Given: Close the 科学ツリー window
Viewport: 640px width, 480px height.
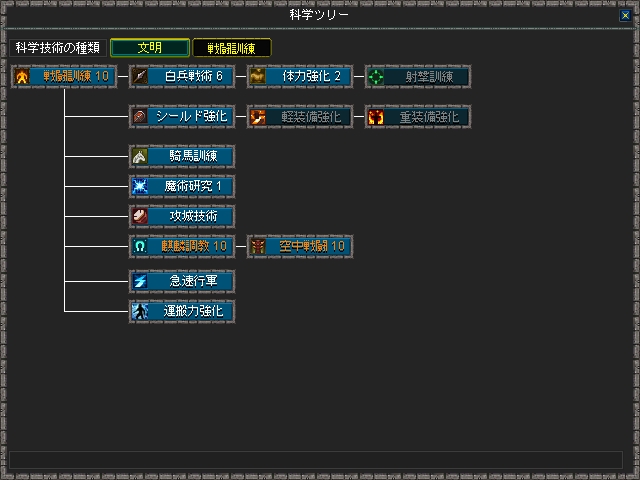Looking at the screenshot, I should coord(625,16).
